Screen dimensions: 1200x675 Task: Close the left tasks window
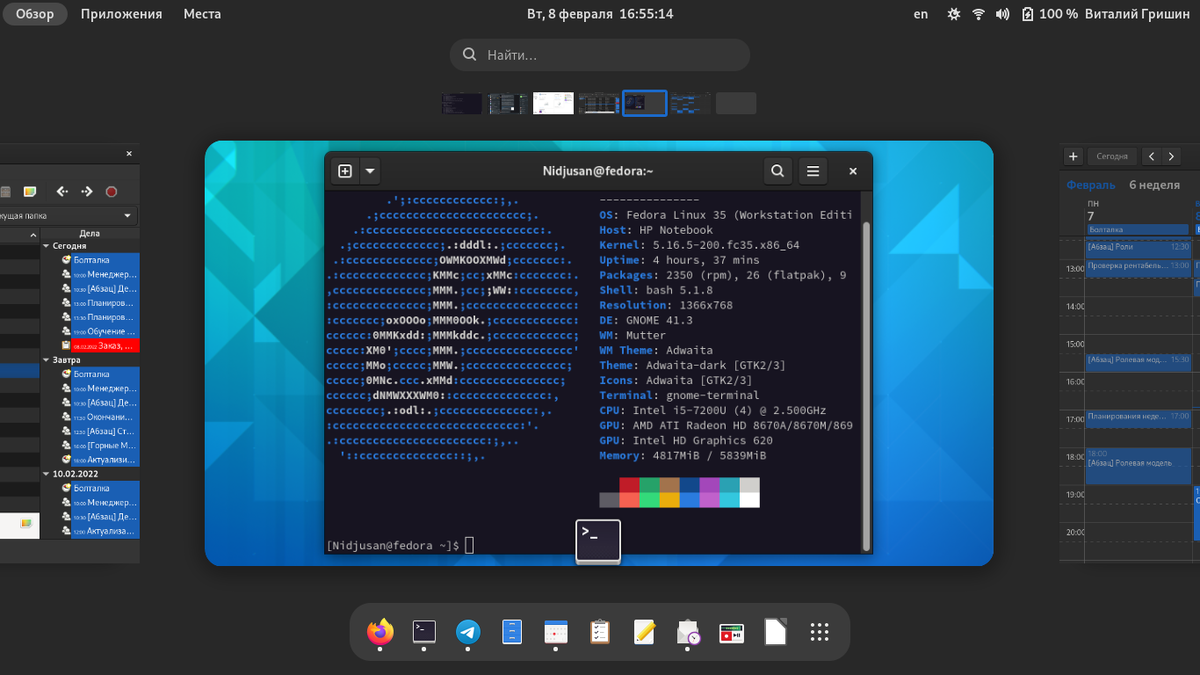pos(128,153)
